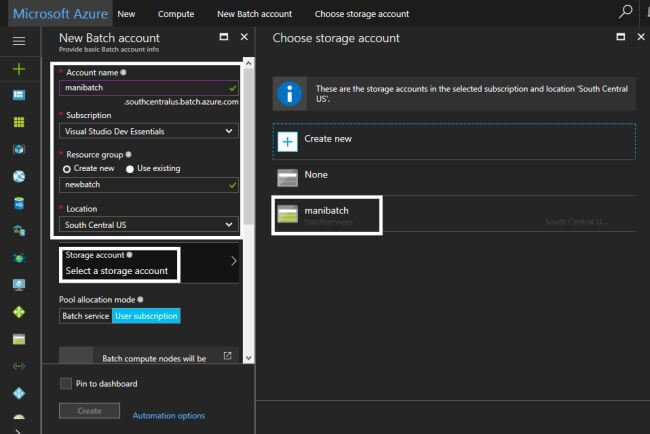650x434 pixels.
Task: Go to Microsoft Azure home logo
Action: pyautogui.click(x=61, y=14)
